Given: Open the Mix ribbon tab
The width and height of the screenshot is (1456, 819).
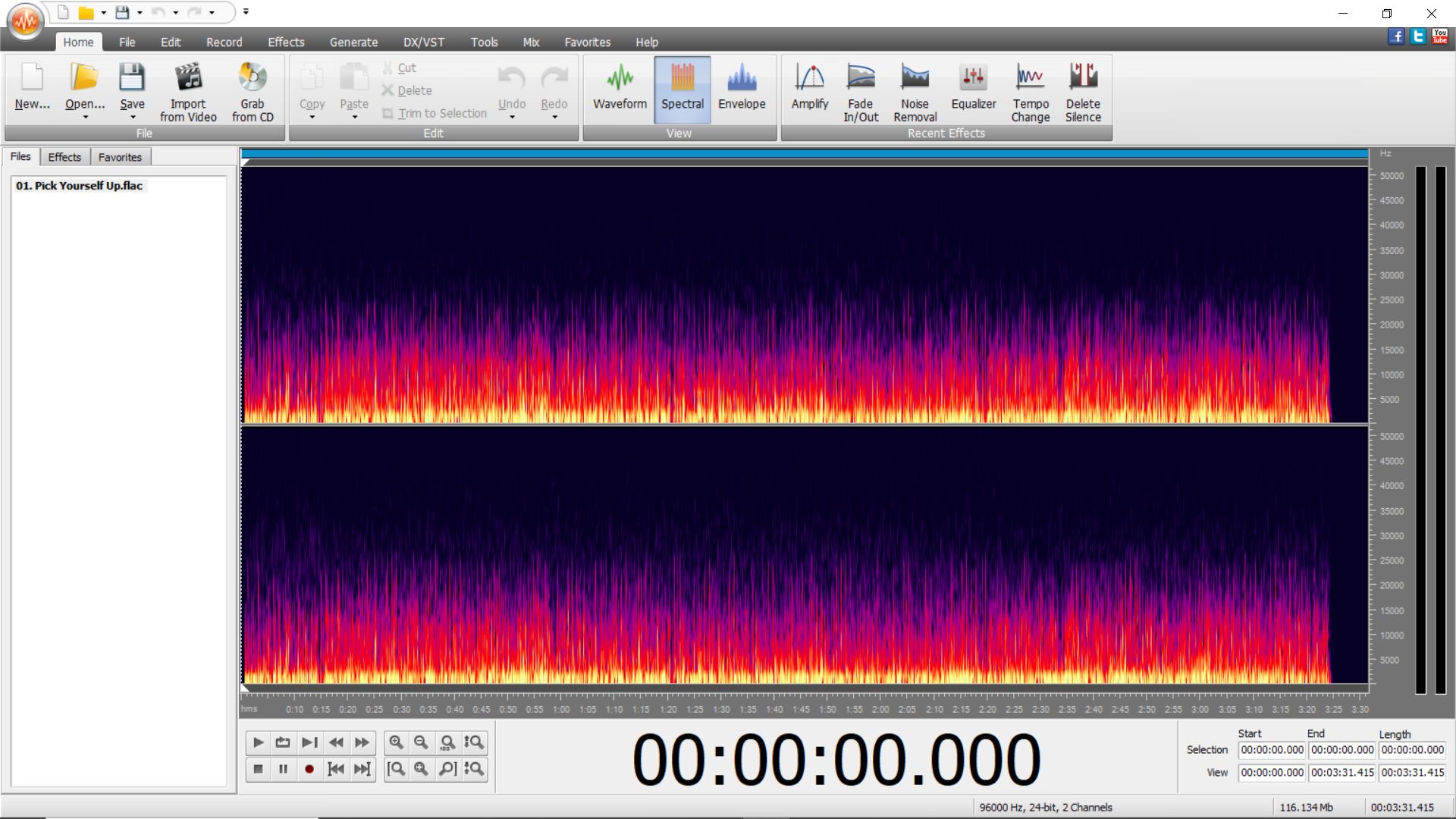Looking at the screenshot, I should coord(531,42).
